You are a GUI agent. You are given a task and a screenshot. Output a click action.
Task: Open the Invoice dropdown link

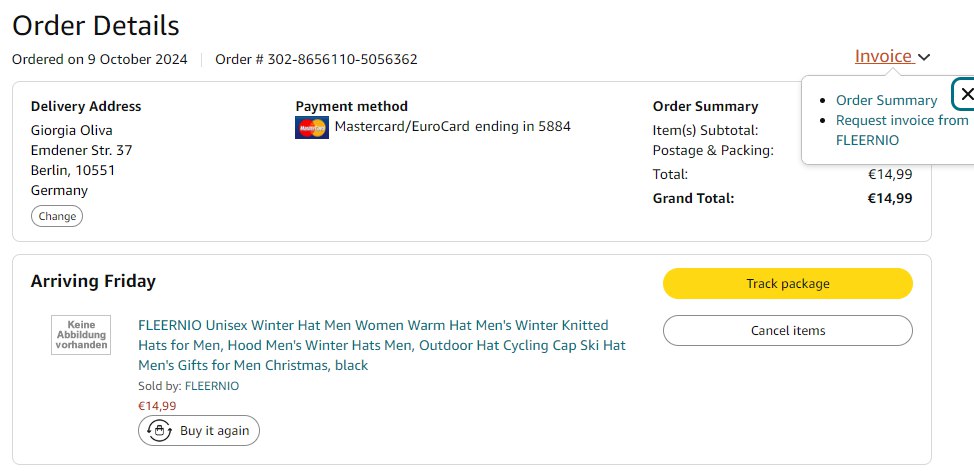click(883, 56)
